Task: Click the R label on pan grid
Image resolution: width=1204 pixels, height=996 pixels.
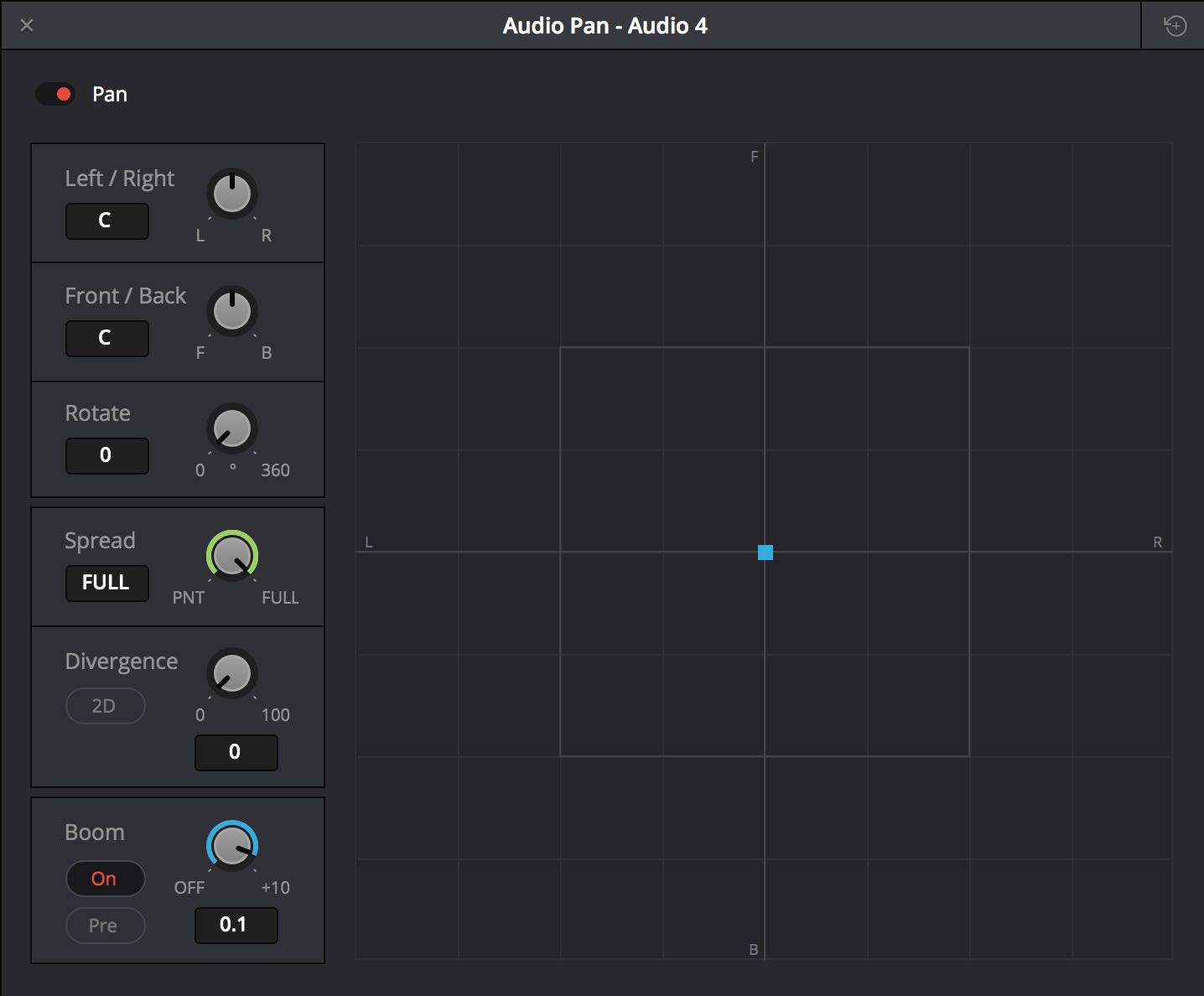Action: [1158, 542]
